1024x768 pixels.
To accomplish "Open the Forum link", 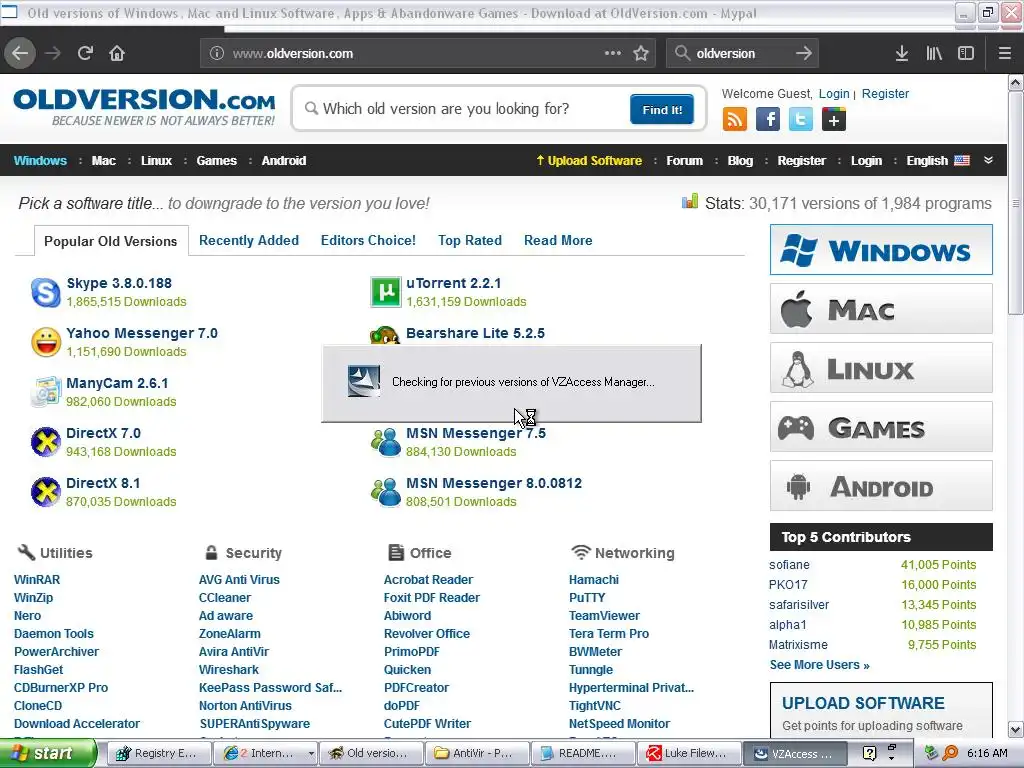I will click(x=684, y=161).
